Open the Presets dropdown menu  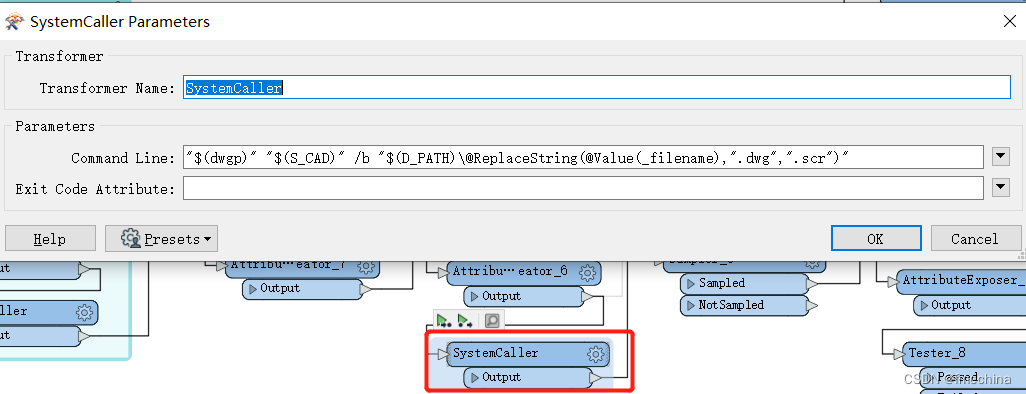tap(162, 239)
